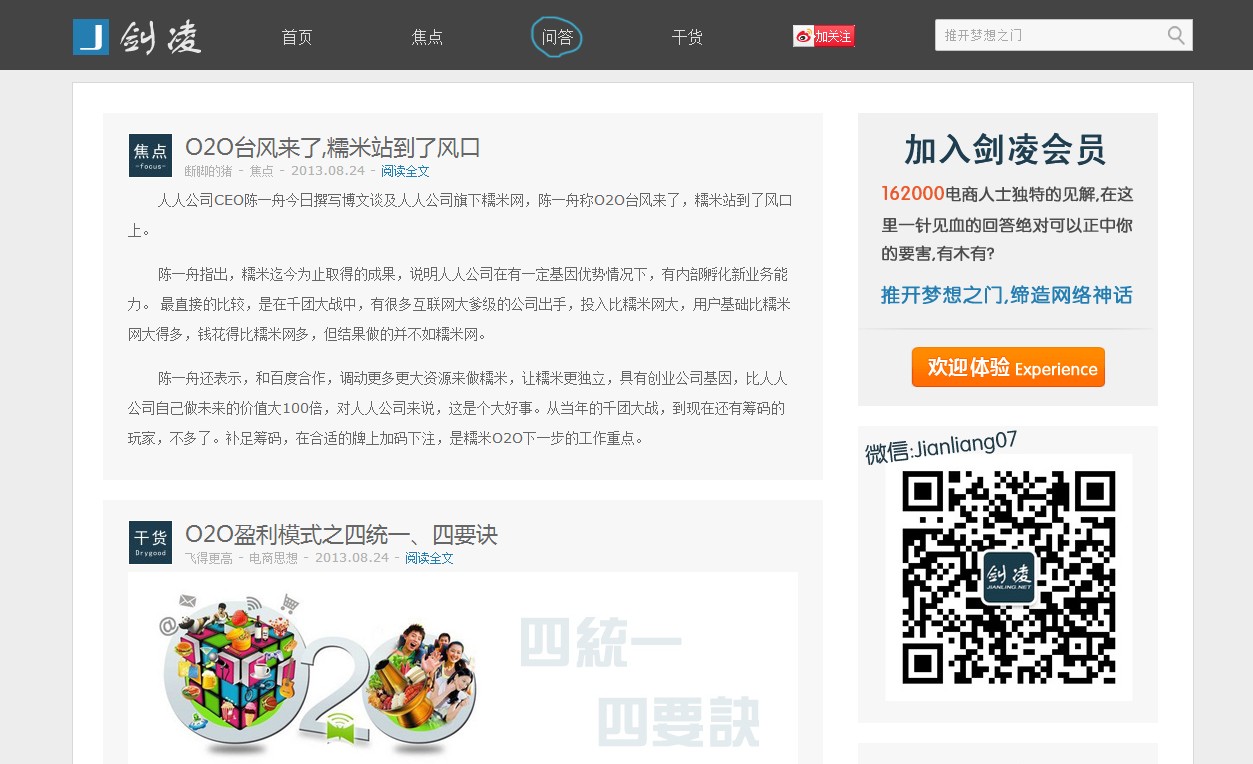The height and width of the screenshot is (764, 1253).
Task: Click the 剑凌 logo inside QR code
Action: click(1008, 577)
